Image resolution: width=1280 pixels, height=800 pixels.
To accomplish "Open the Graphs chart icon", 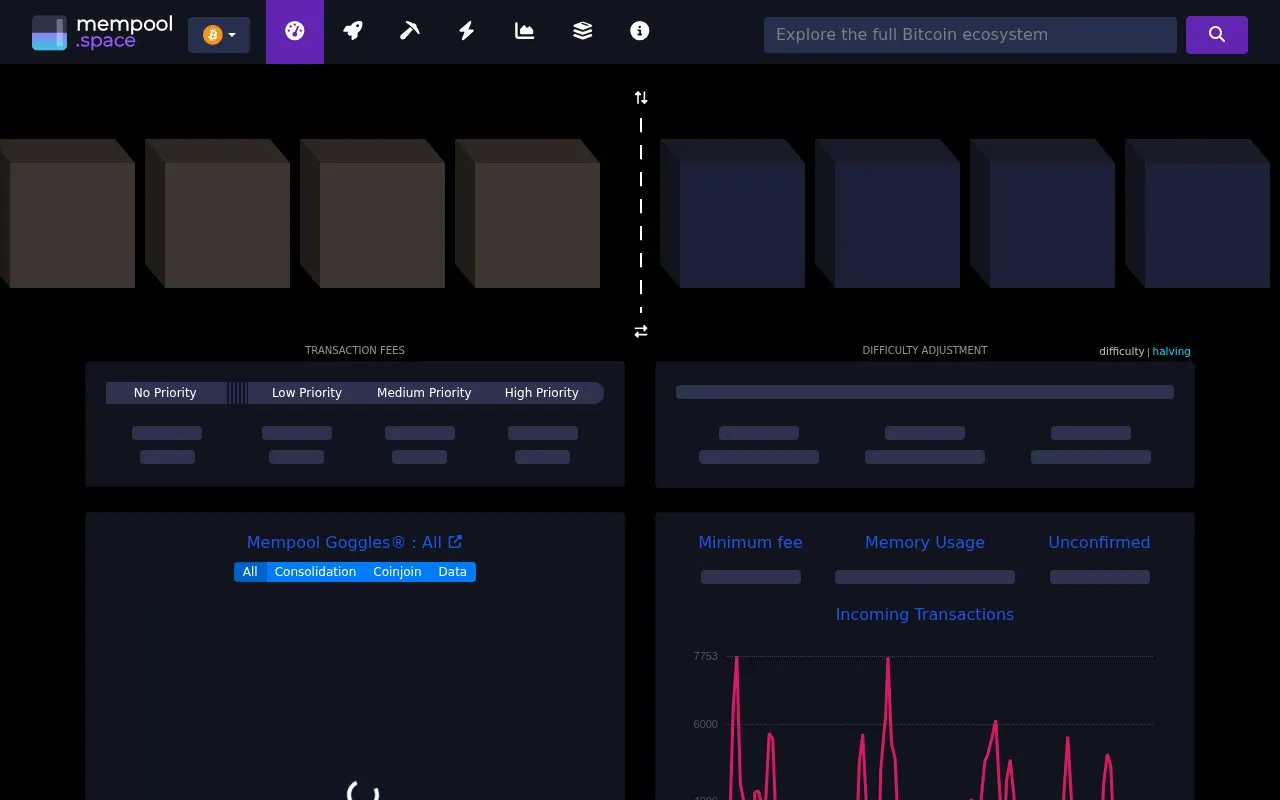I will point(524,31).
